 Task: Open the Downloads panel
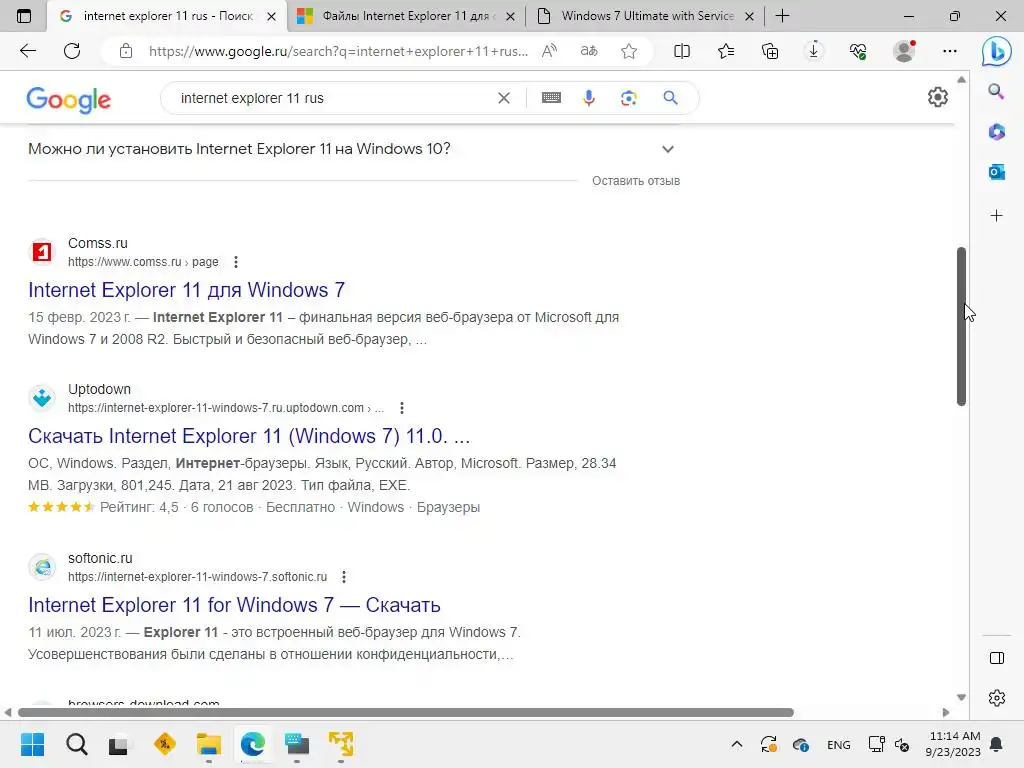point(814,51)
